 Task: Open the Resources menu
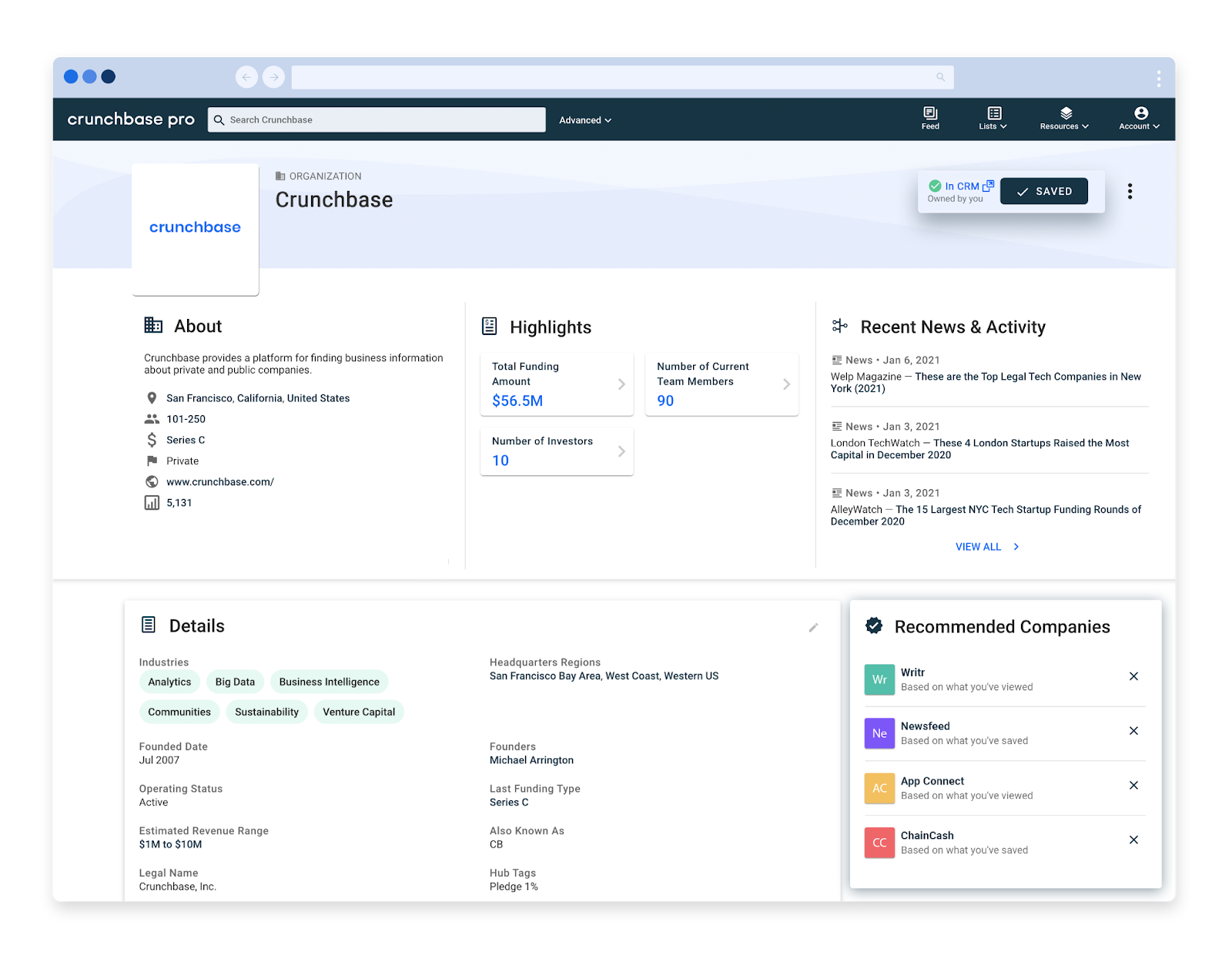(x=1065, y=119)
